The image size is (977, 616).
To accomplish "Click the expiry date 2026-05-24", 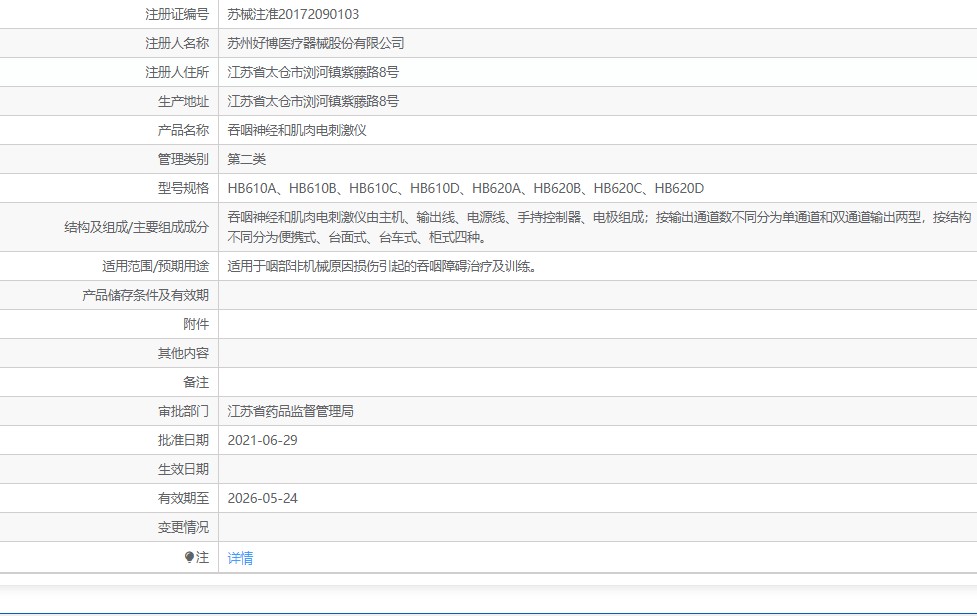I will (262, 498).
